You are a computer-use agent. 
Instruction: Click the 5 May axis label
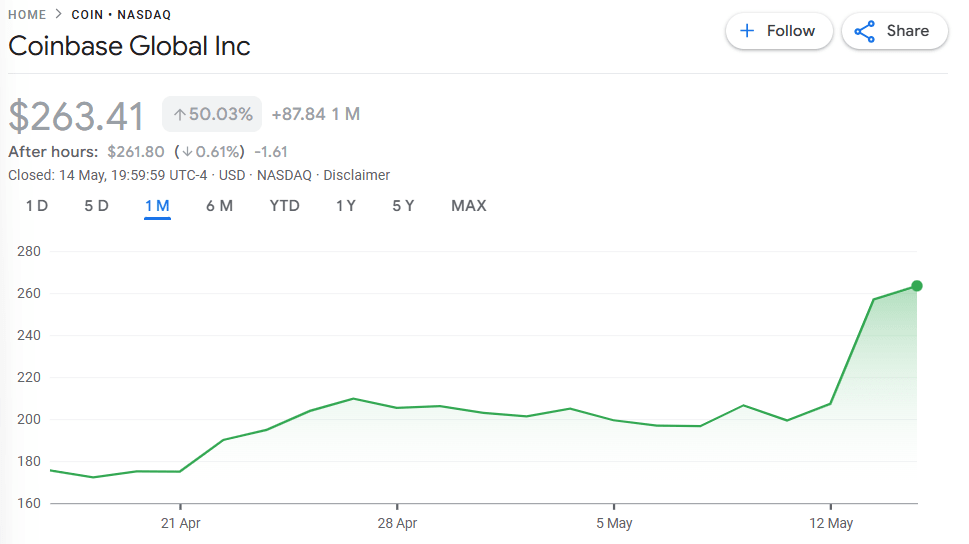coord(614,523)
